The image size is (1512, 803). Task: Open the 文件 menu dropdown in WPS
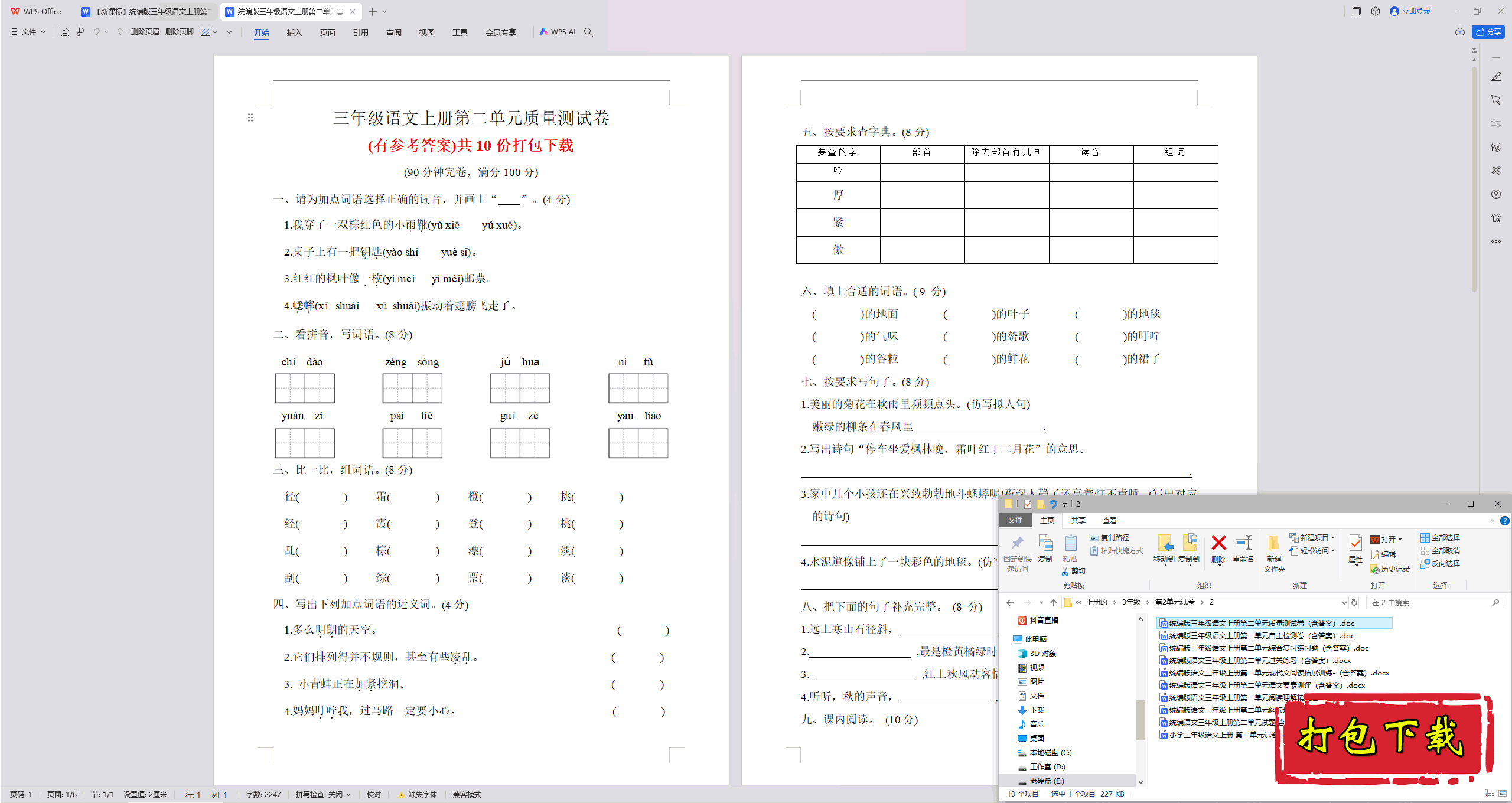coord(28,32)
